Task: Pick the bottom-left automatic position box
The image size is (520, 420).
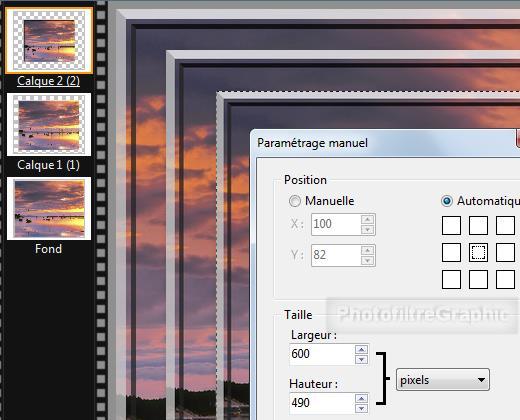Action: [x=451, y=279]
